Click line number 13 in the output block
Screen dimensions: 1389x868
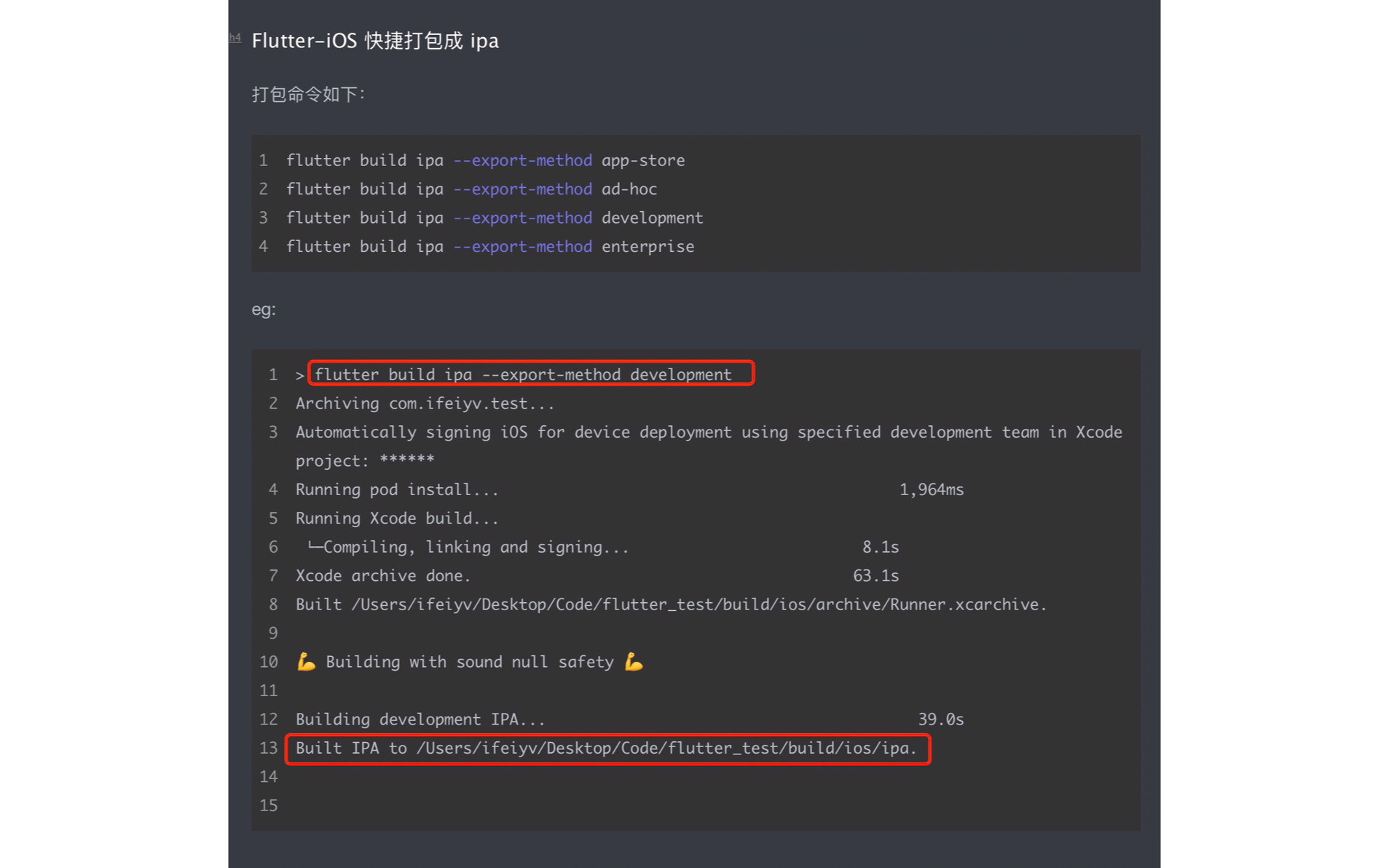tap(269, 749)
